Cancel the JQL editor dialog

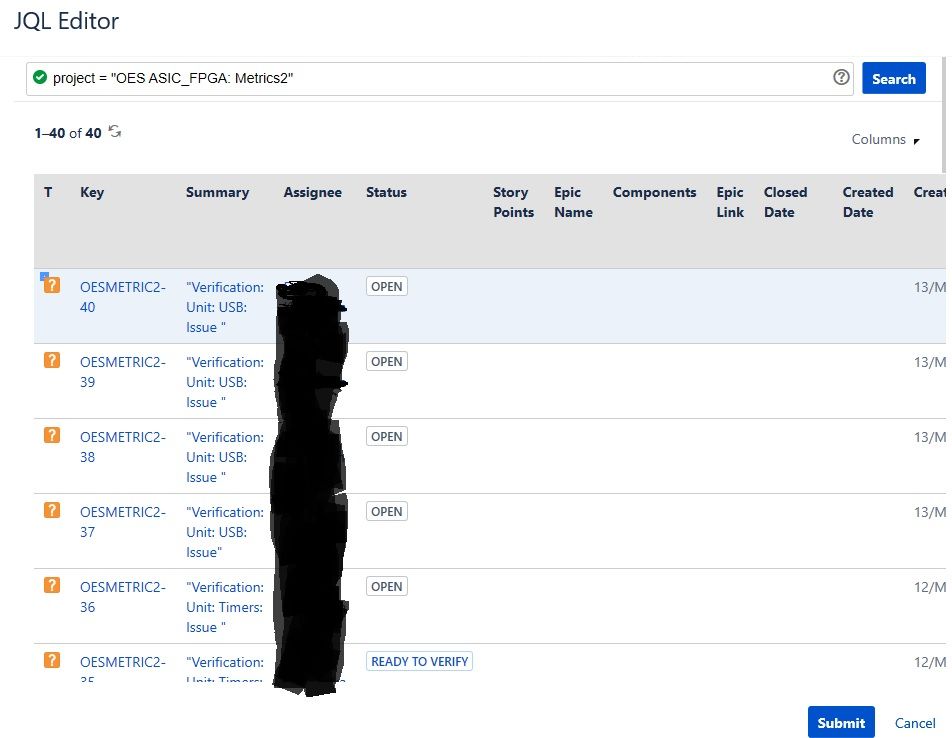click(x=915, y=723)
